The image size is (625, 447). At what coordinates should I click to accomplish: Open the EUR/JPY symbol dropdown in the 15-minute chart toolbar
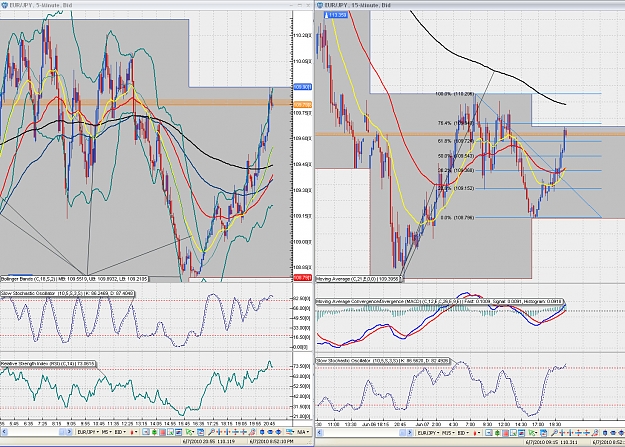click(x=428, y=432)
